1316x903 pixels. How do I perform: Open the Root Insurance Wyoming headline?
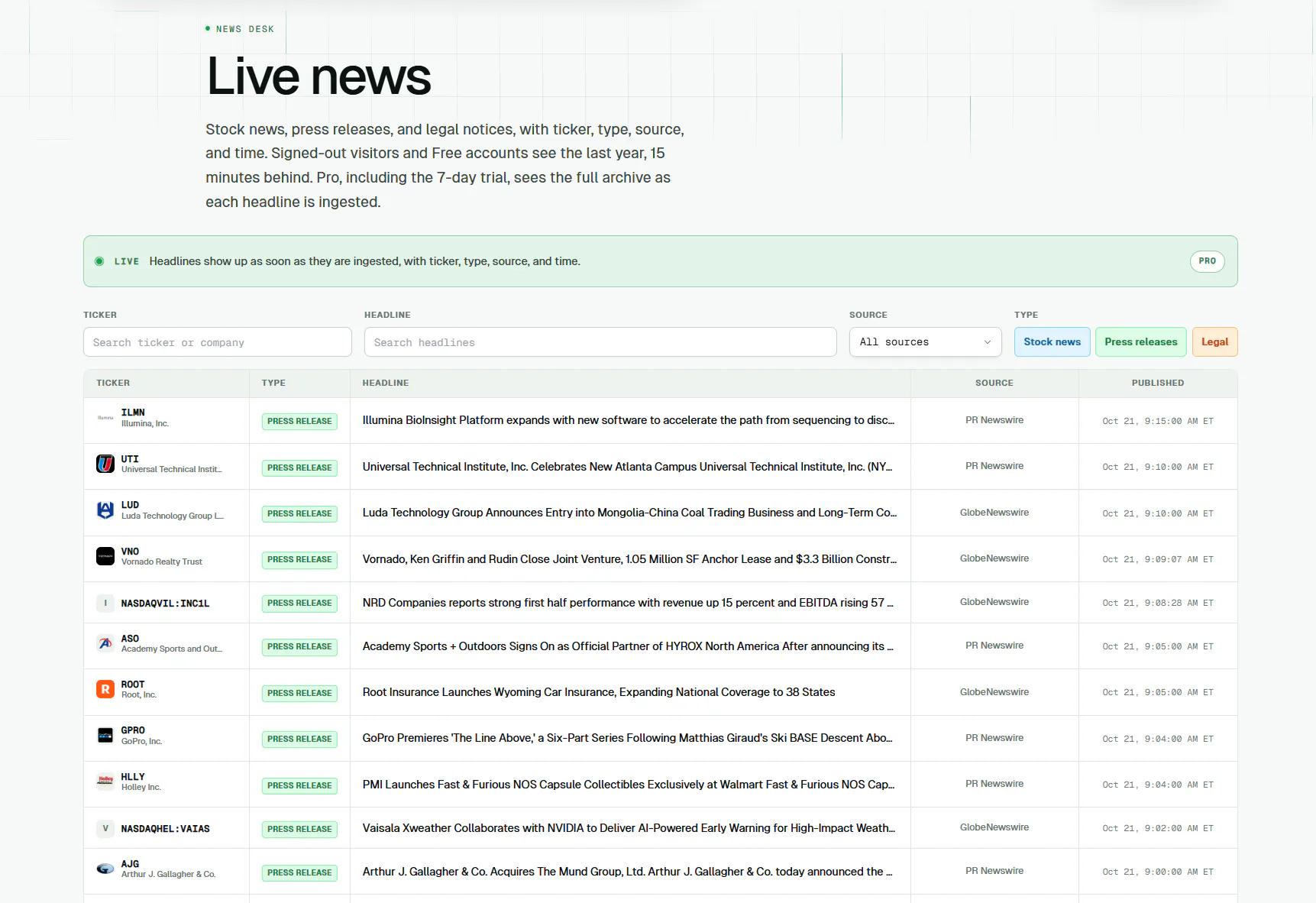click(599, 692)
